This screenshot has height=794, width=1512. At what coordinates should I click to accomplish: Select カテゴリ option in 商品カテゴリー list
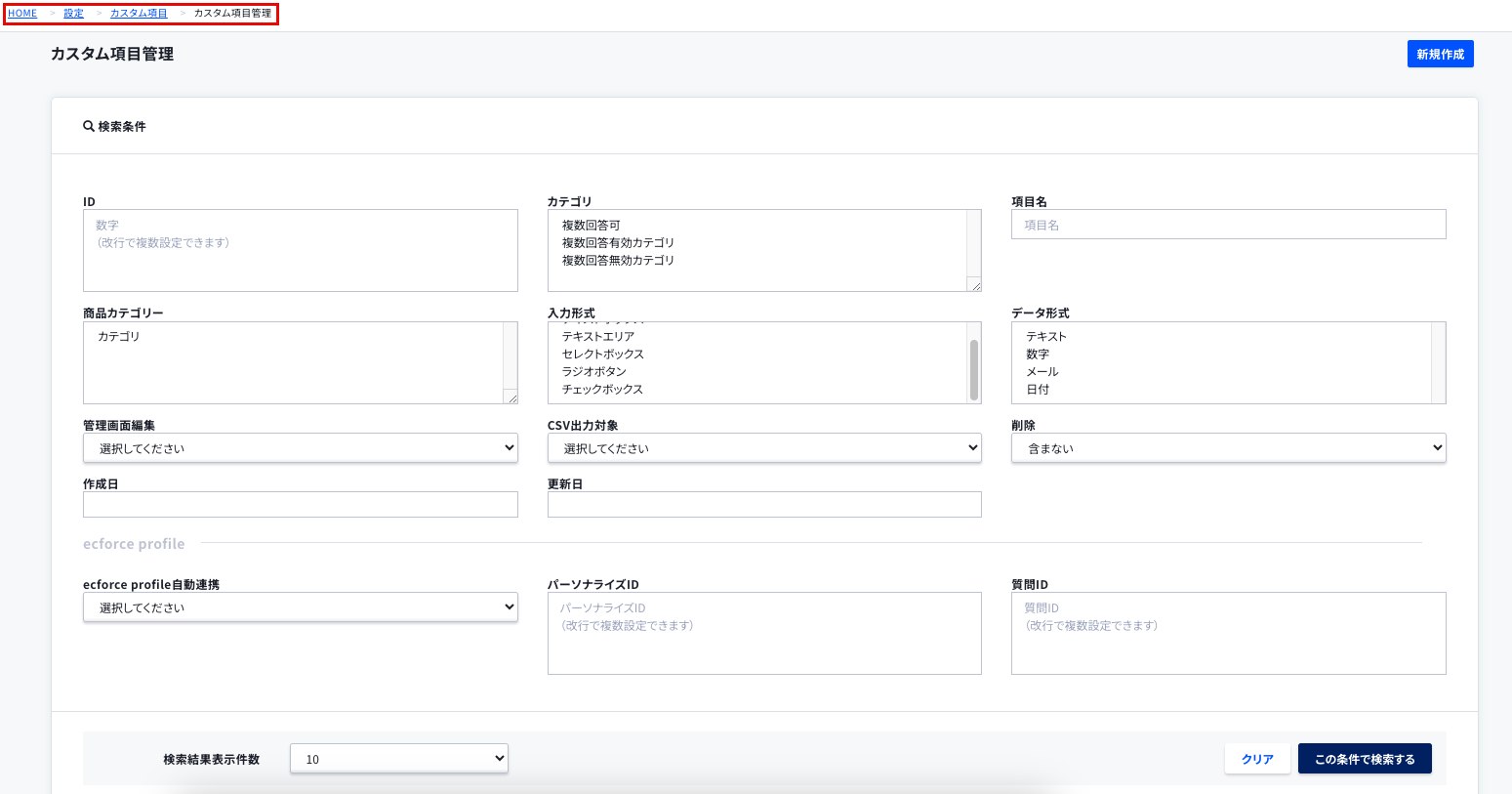coord(119,337)
